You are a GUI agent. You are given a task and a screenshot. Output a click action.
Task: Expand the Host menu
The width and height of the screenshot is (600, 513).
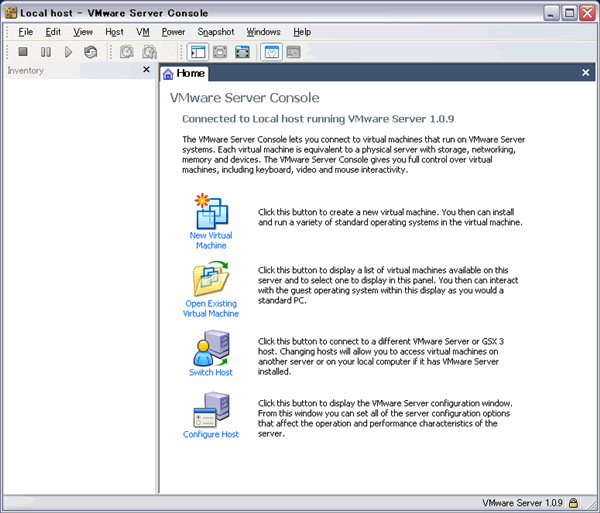(x=114, y=32)
